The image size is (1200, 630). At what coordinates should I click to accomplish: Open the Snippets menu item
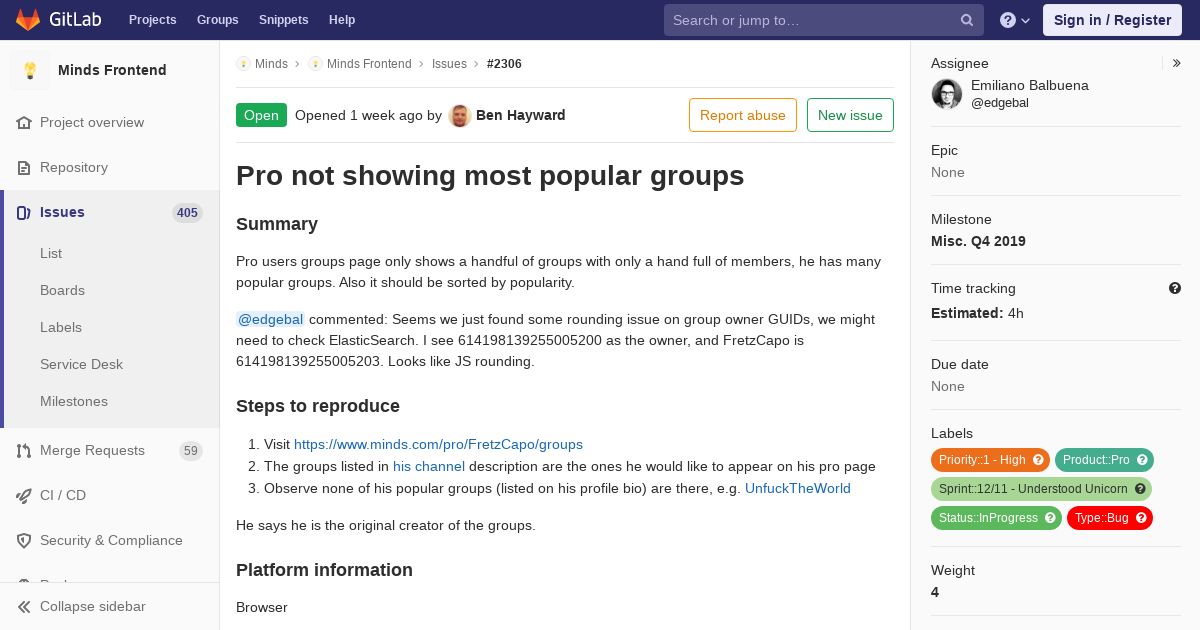click(x=284, y=20)
